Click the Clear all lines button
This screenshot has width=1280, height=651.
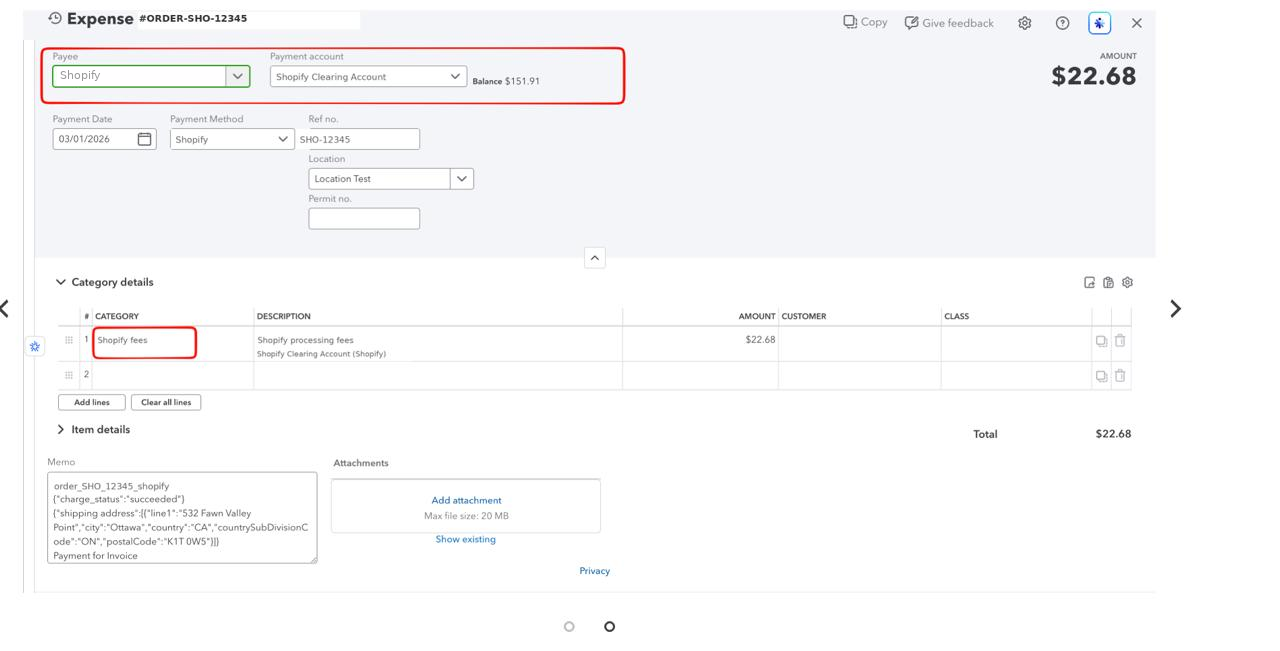(166, 402)
